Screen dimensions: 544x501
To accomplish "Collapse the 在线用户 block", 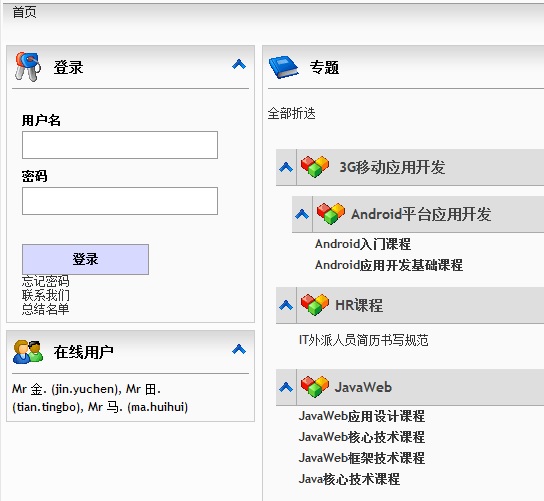I will [239, 349].
